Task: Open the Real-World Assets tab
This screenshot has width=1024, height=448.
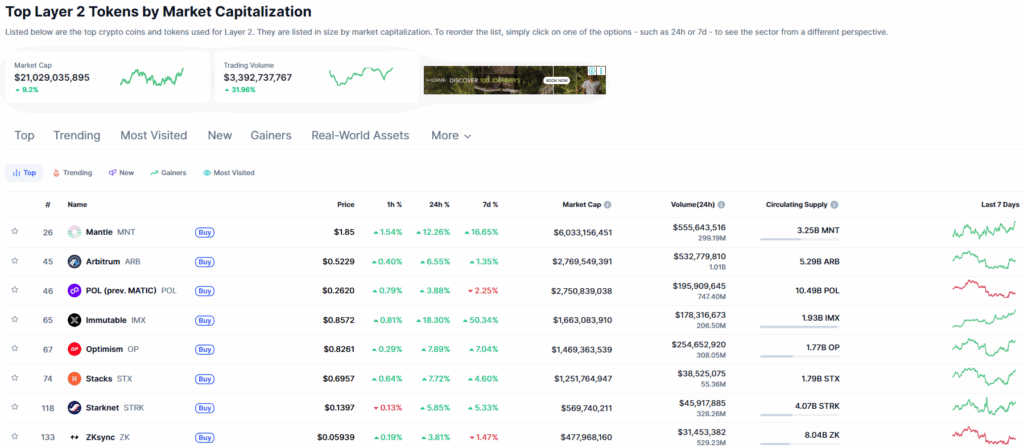Action: point(360,136)
